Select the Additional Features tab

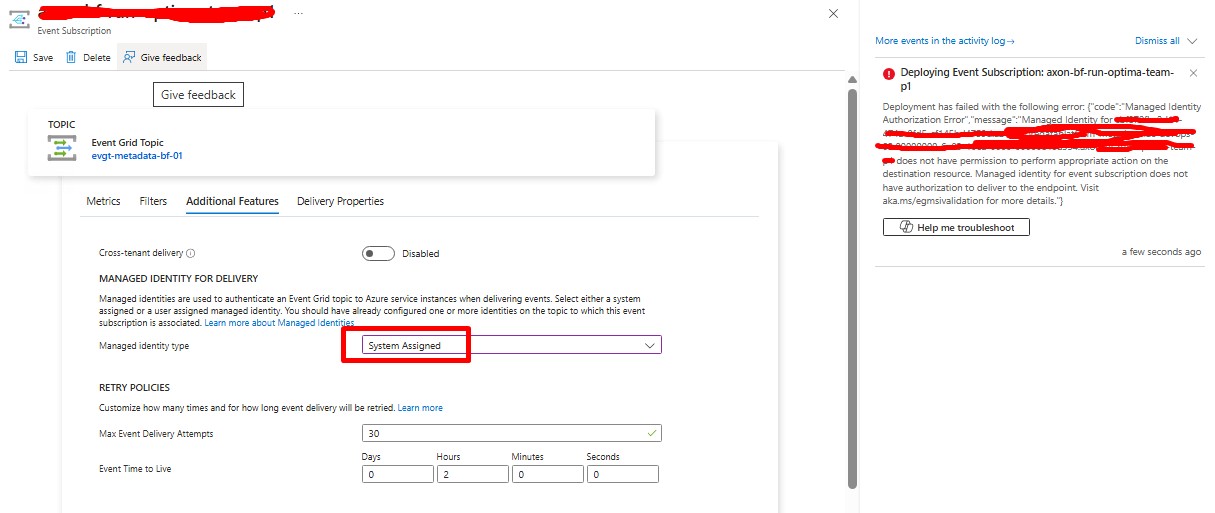[232, 201]
